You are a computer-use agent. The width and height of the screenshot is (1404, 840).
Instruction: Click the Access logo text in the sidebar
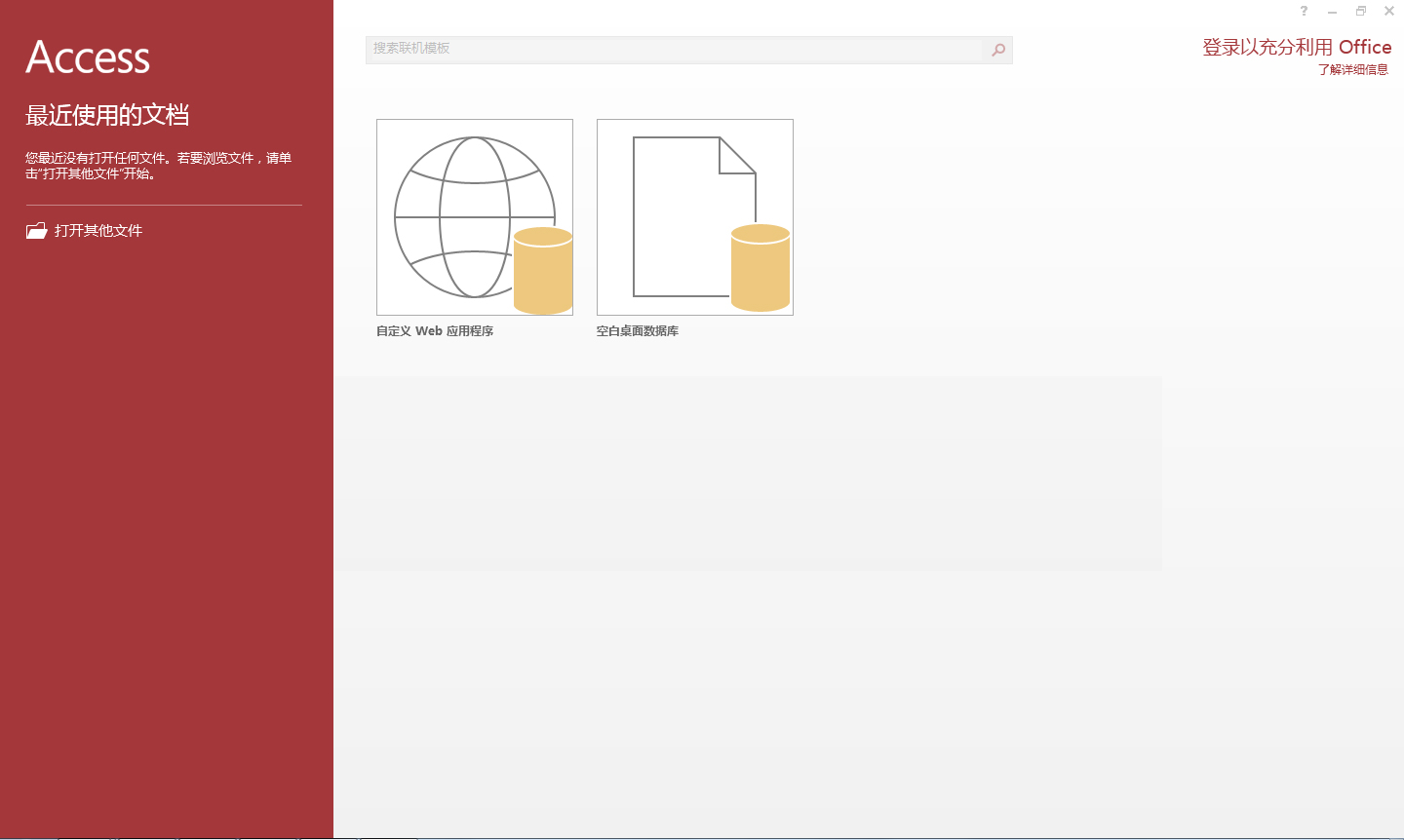pyautogui.click(x=88, y=57)
